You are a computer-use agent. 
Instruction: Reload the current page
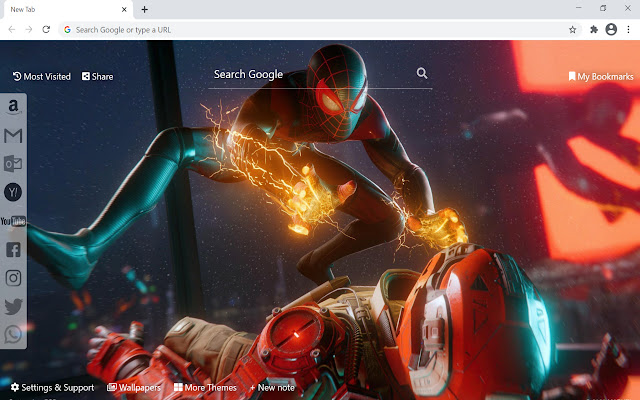tap(46, 29)
